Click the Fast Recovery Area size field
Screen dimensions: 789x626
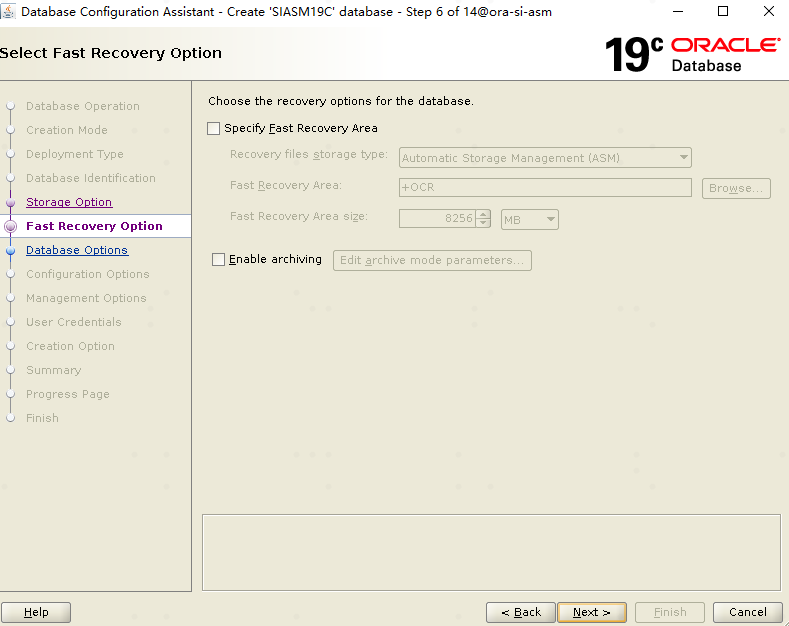(x=437, y=218)
